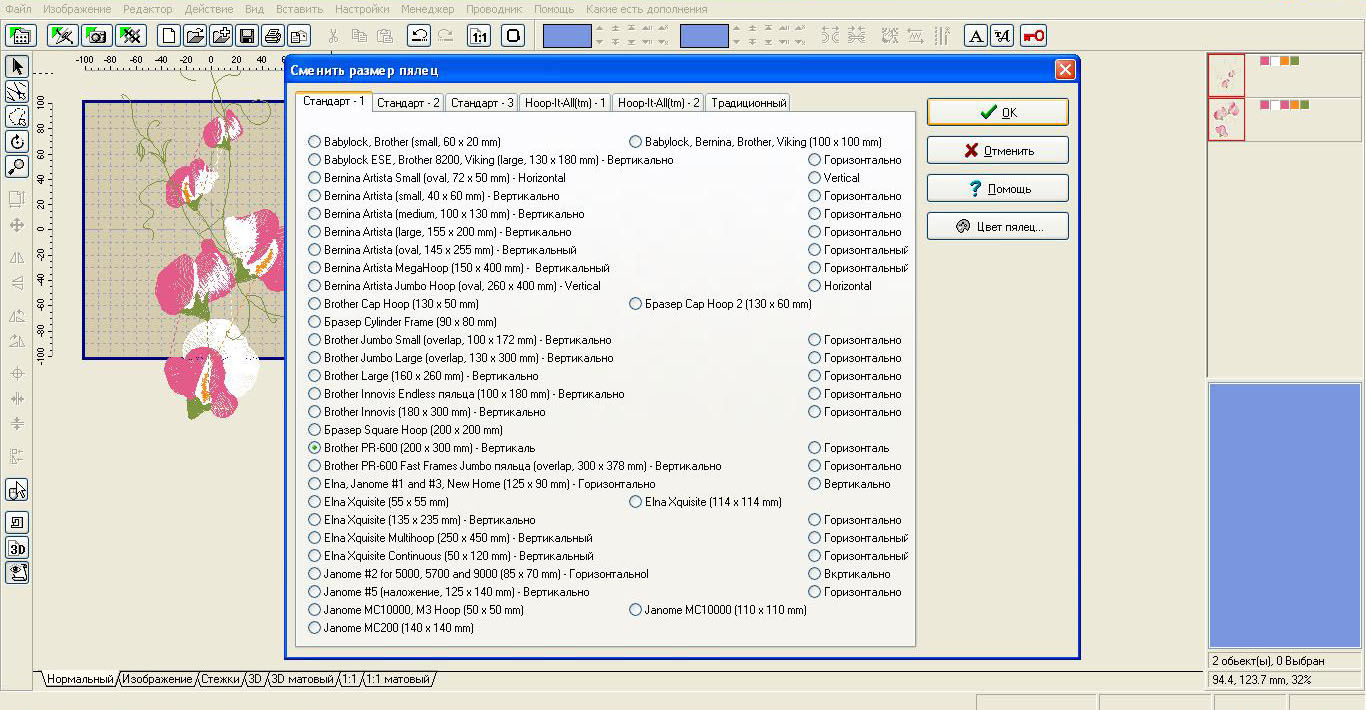This screenshot has height=710, width=1366.
Task: Click the hand select-object icon in left toolbar
Action: [x=17, y=490]
